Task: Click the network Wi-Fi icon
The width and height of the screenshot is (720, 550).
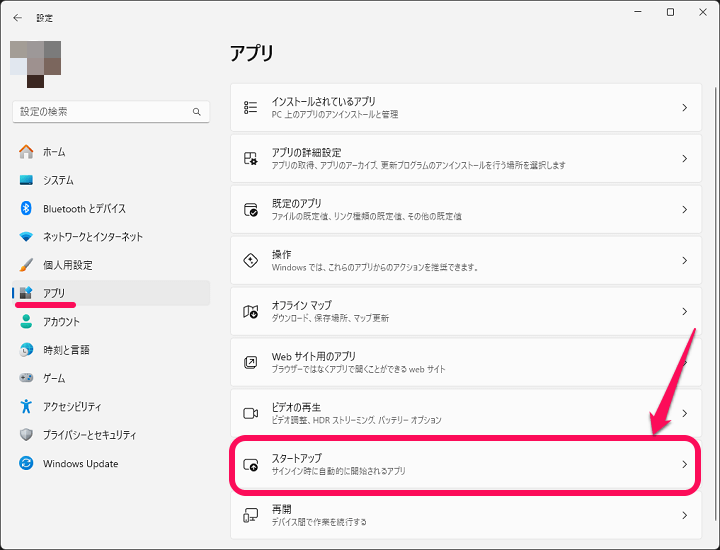Action: point(26,237)
